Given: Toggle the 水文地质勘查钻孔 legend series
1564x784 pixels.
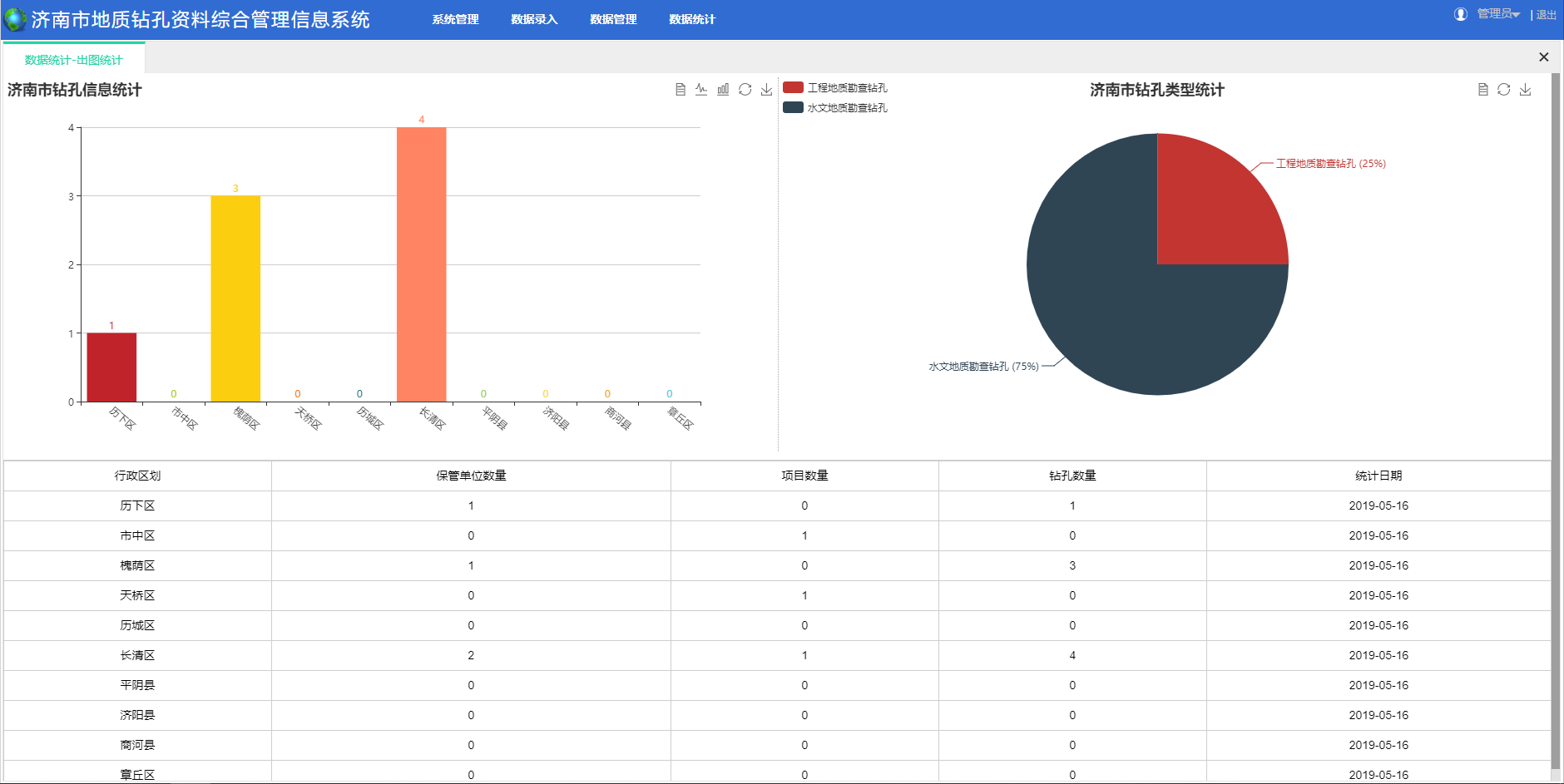Looking at the screenshot, I should click(x=835, y=107).
